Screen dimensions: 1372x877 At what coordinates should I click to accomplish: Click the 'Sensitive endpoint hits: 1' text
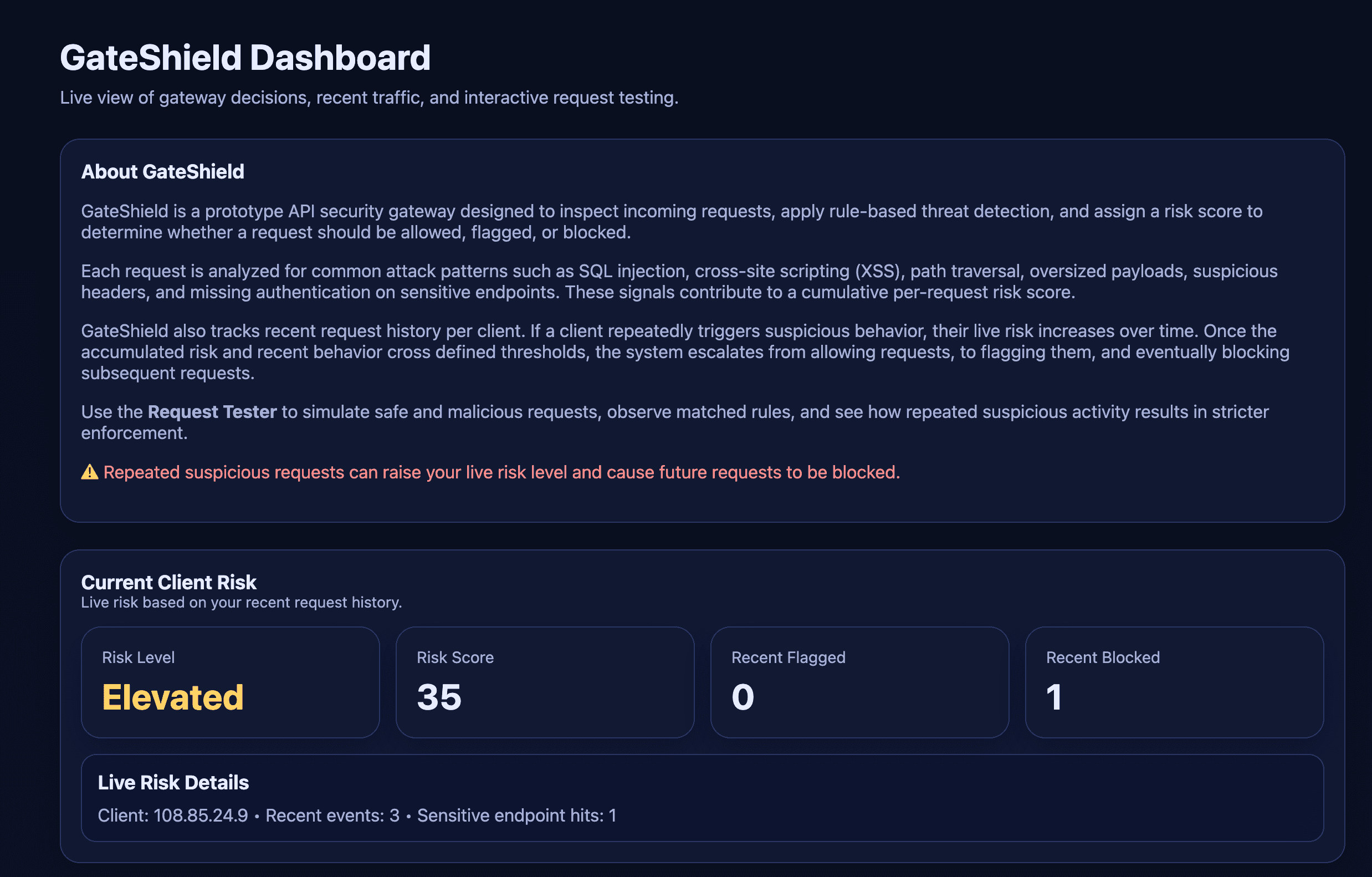(517, 815)
